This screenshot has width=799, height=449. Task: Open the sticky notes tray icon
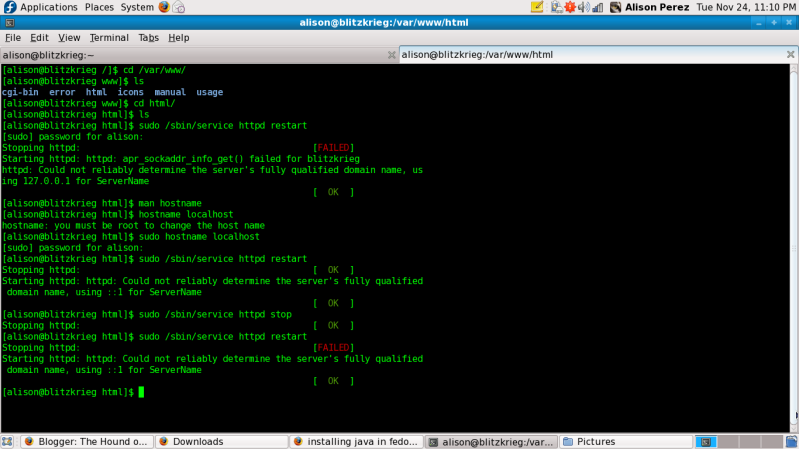537,7
